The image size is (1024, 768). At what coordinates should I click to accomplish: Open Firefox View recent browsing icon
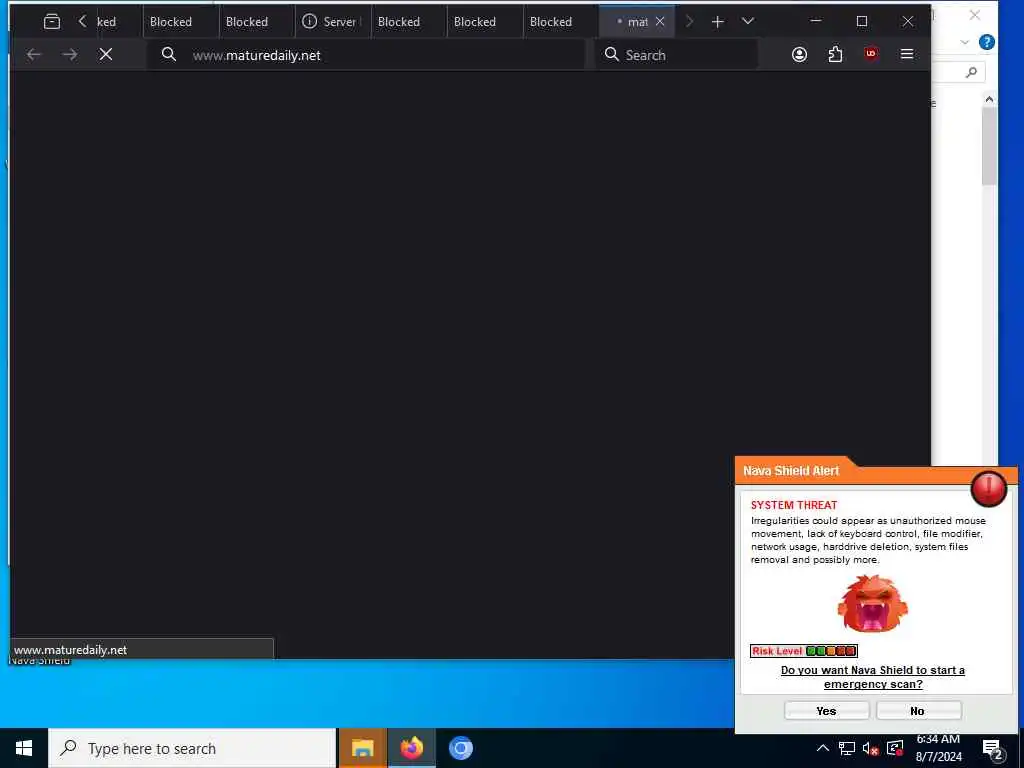(x=52, y=22)
